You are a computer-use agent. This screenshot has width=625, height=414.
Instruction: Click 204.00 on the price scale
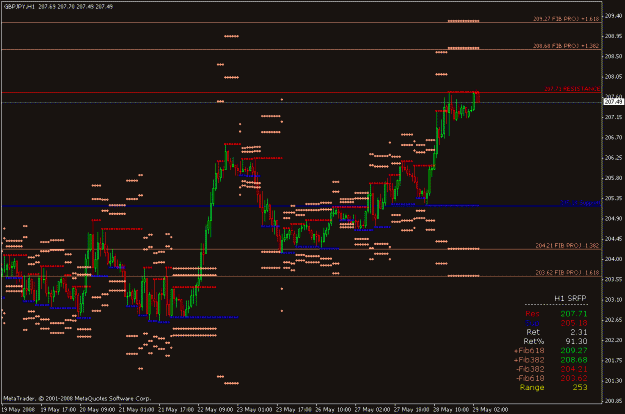(x=613, y=259)
